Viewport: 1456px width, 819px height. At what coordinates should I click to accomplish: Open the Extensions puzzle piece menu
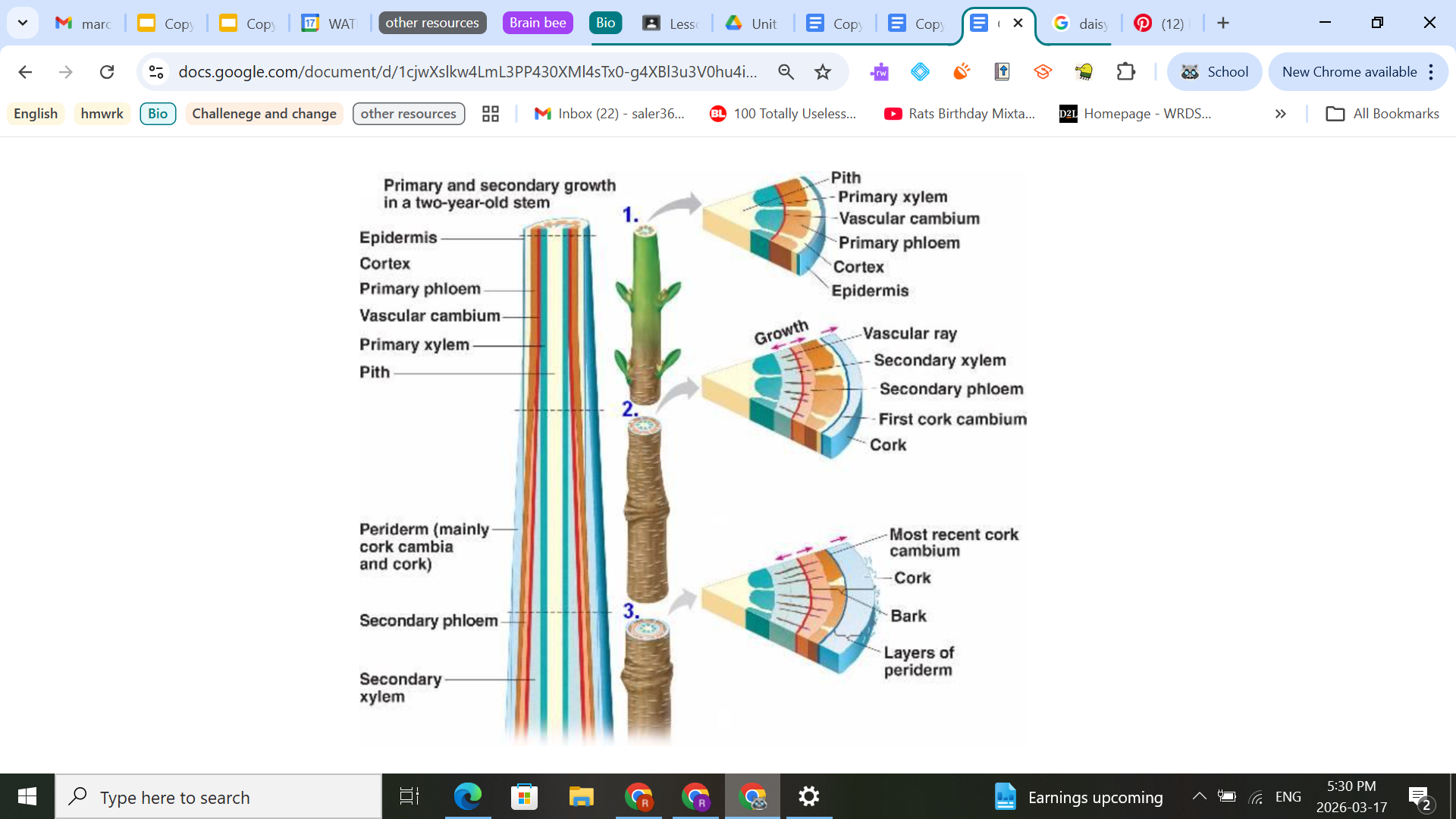(1125, 72)
